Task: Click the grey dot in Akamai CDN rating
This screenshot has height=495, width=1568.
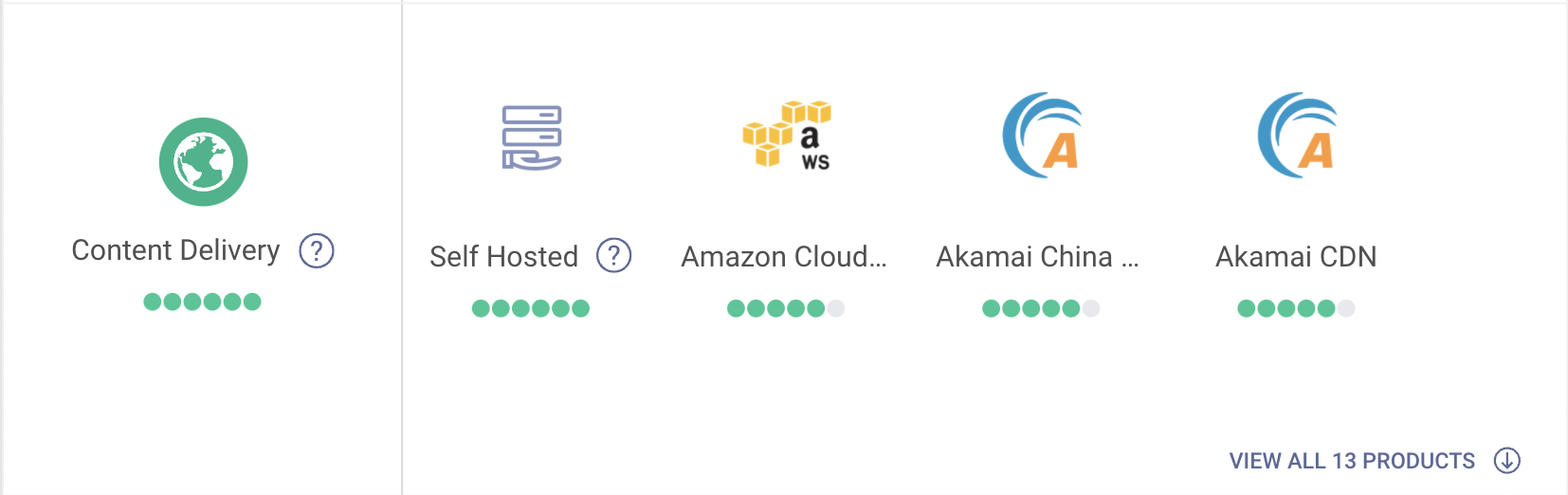Action: pos(1346,308)
